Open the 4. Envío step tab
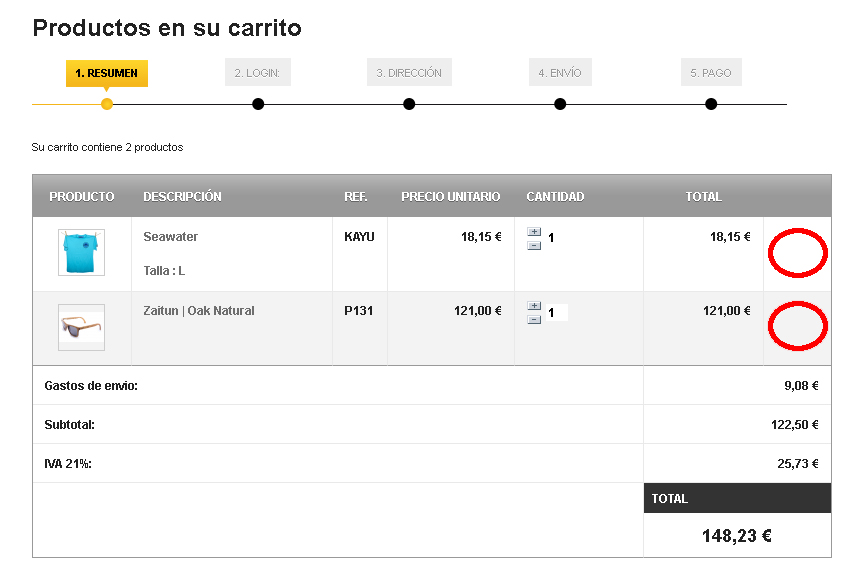This screenshot has height=572, width=867. click(560, 73)
